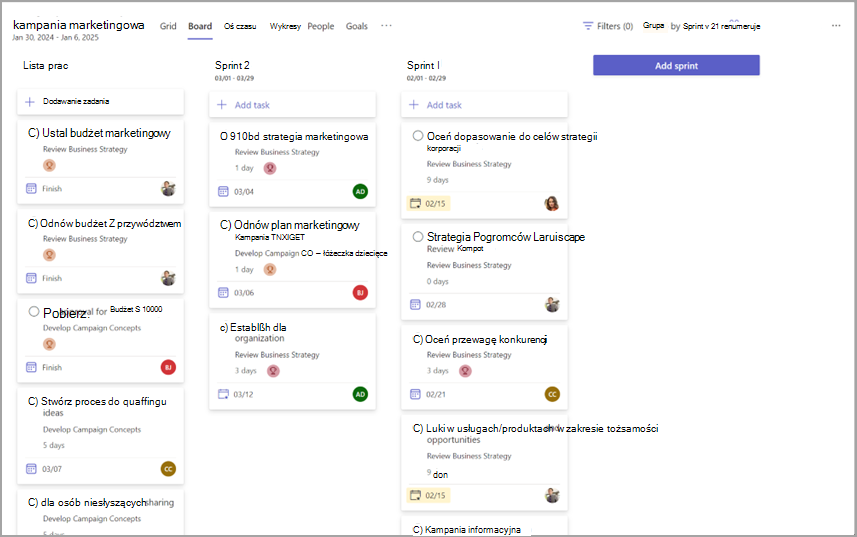
Task: Click assignee photo on 'Strategia Pogromców' card
Action: pyautogui.click(x=552, y=304)
